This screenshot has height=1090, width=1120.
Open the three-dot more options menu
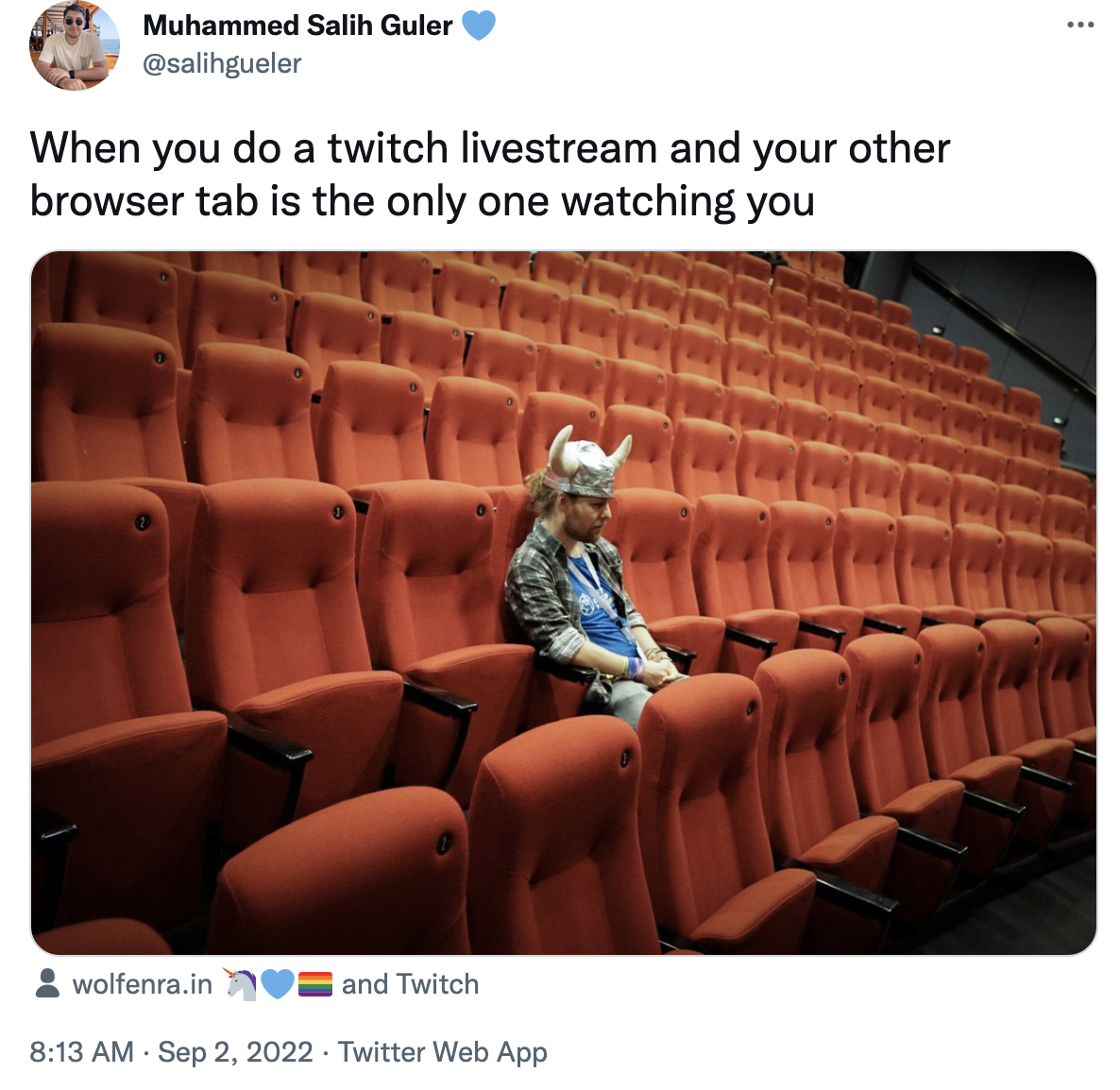coord(1080,25)
